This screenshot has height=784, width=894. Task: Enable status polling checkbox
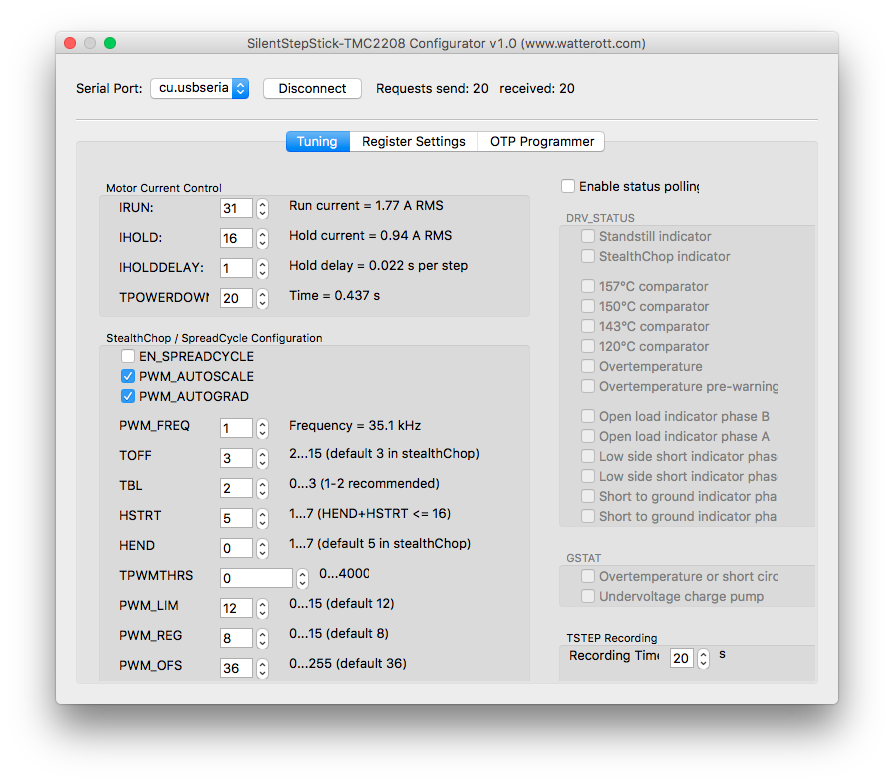[568, 186]
